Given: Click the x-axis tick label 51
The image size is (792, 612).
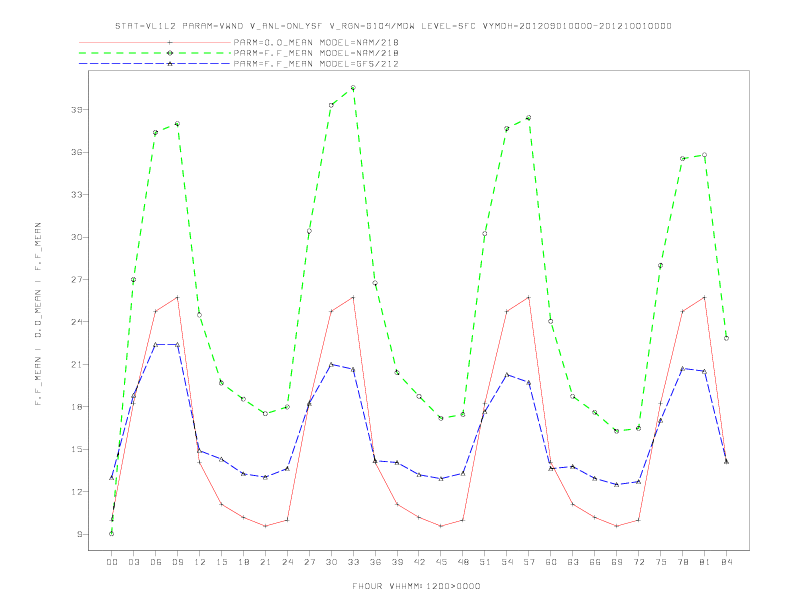Looking at the screenshot, I should click(x=485, y=562).
